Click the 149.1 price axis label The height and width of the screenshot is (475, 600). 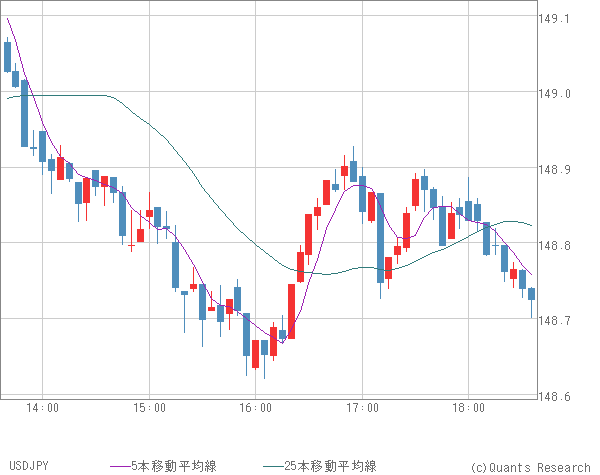pyautogui.click(x=554, y=19)
